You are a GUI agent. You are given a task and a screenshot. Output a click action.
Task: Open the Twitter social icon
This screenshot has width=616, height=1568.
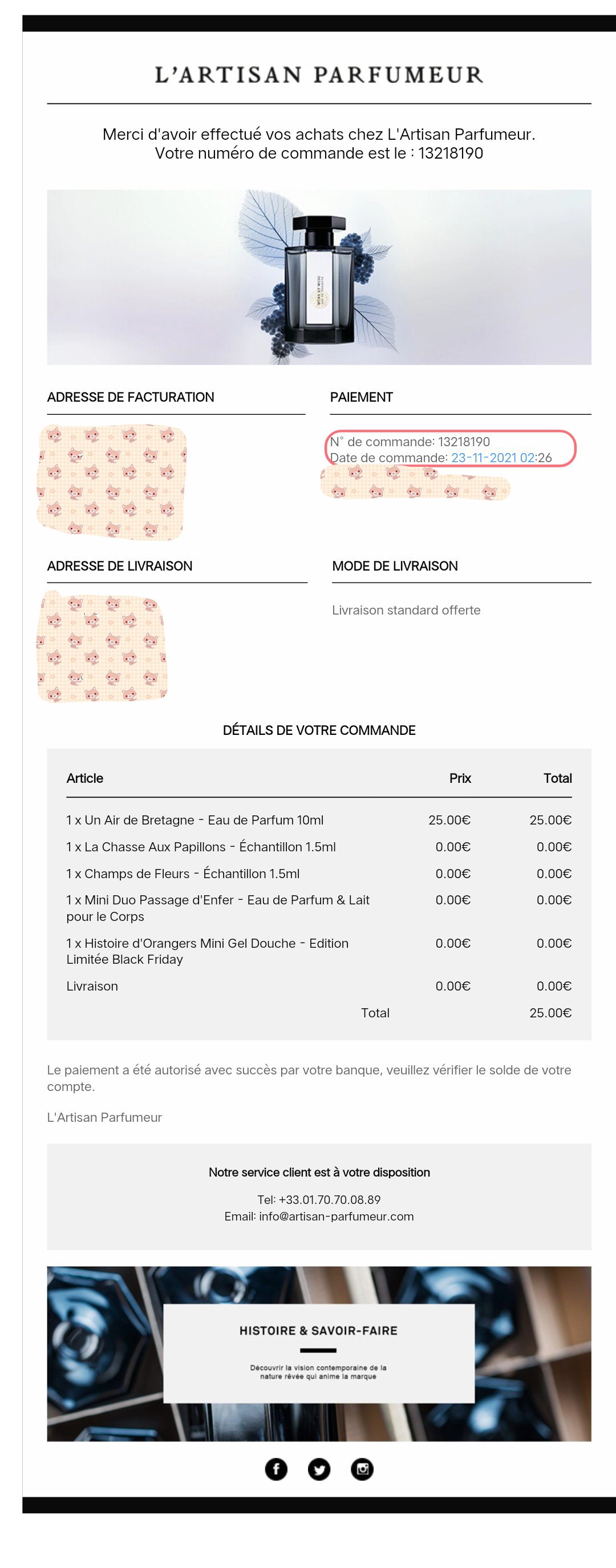[319, 1469]
